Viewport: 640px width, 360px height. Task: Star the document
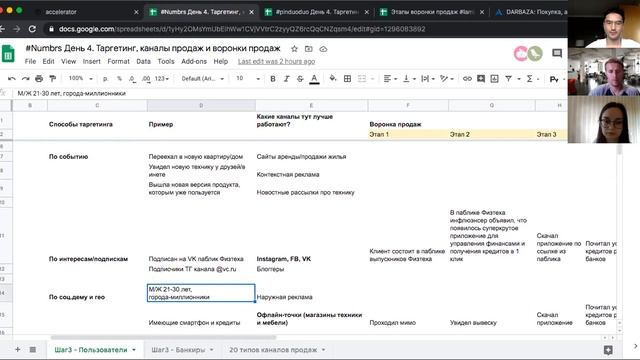(294, 49)
